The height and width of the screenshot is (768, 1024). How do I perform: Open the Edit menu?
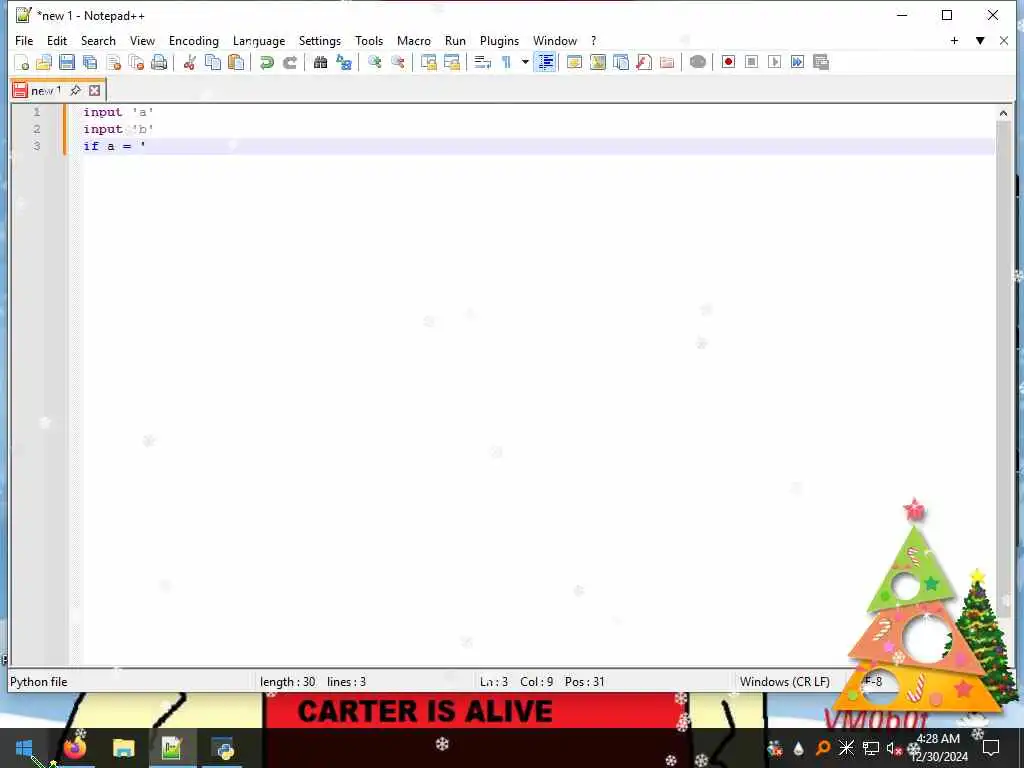pos(57,40)
